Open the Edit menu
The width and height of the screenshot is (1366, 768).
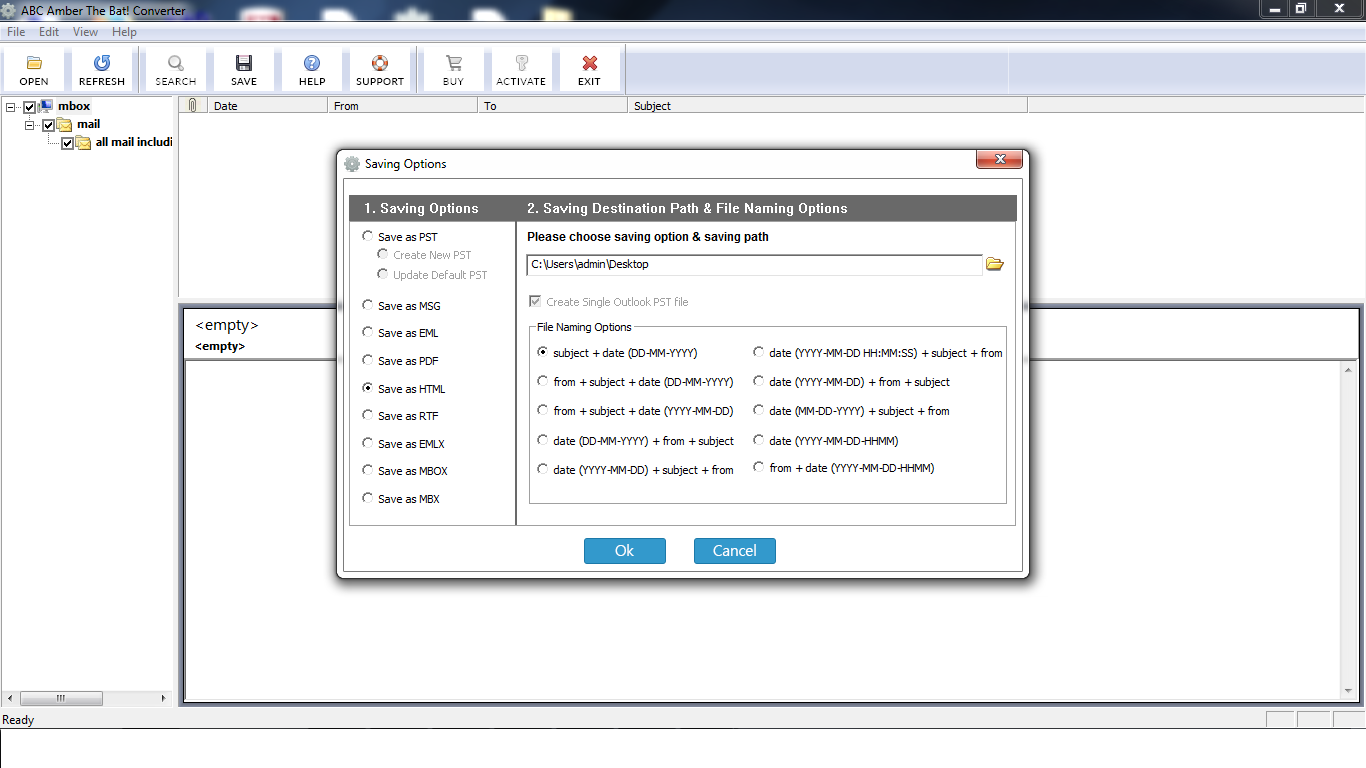point(49,32)
